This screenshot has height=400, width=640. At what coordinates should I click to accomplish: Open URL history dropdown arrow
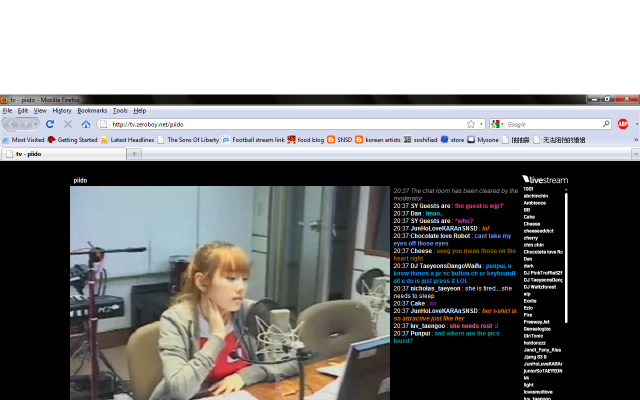pyautogui.click(x=481, y=124)
